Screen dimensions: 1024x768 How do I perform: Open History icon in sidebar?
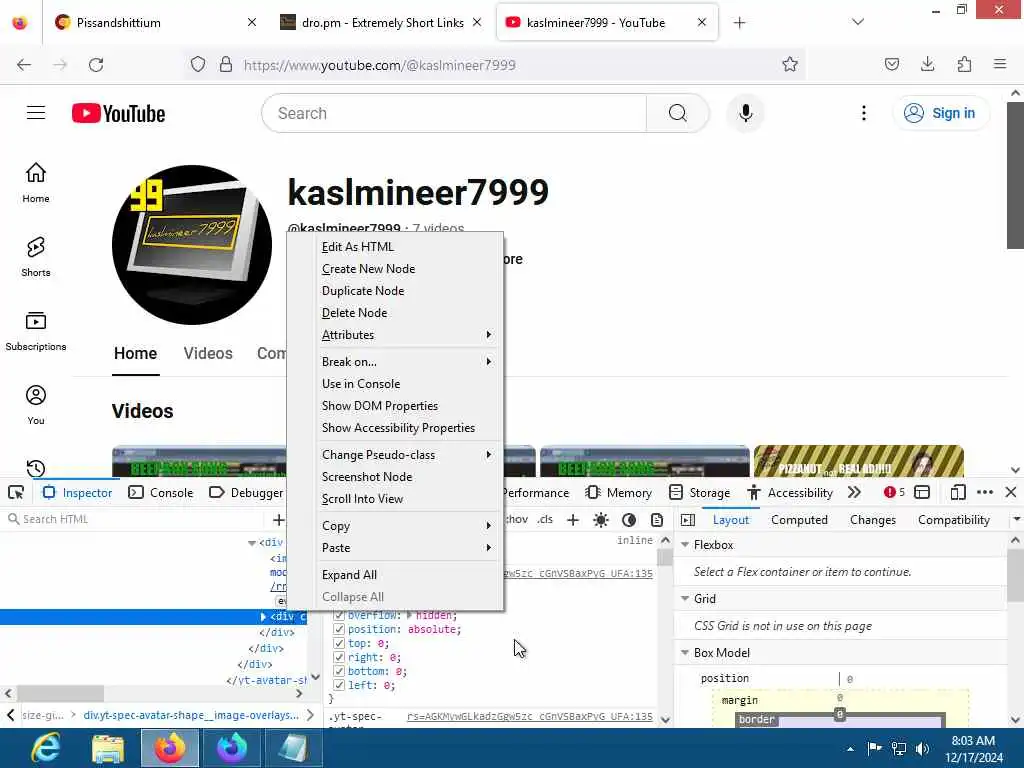click(x=36, y=468)
